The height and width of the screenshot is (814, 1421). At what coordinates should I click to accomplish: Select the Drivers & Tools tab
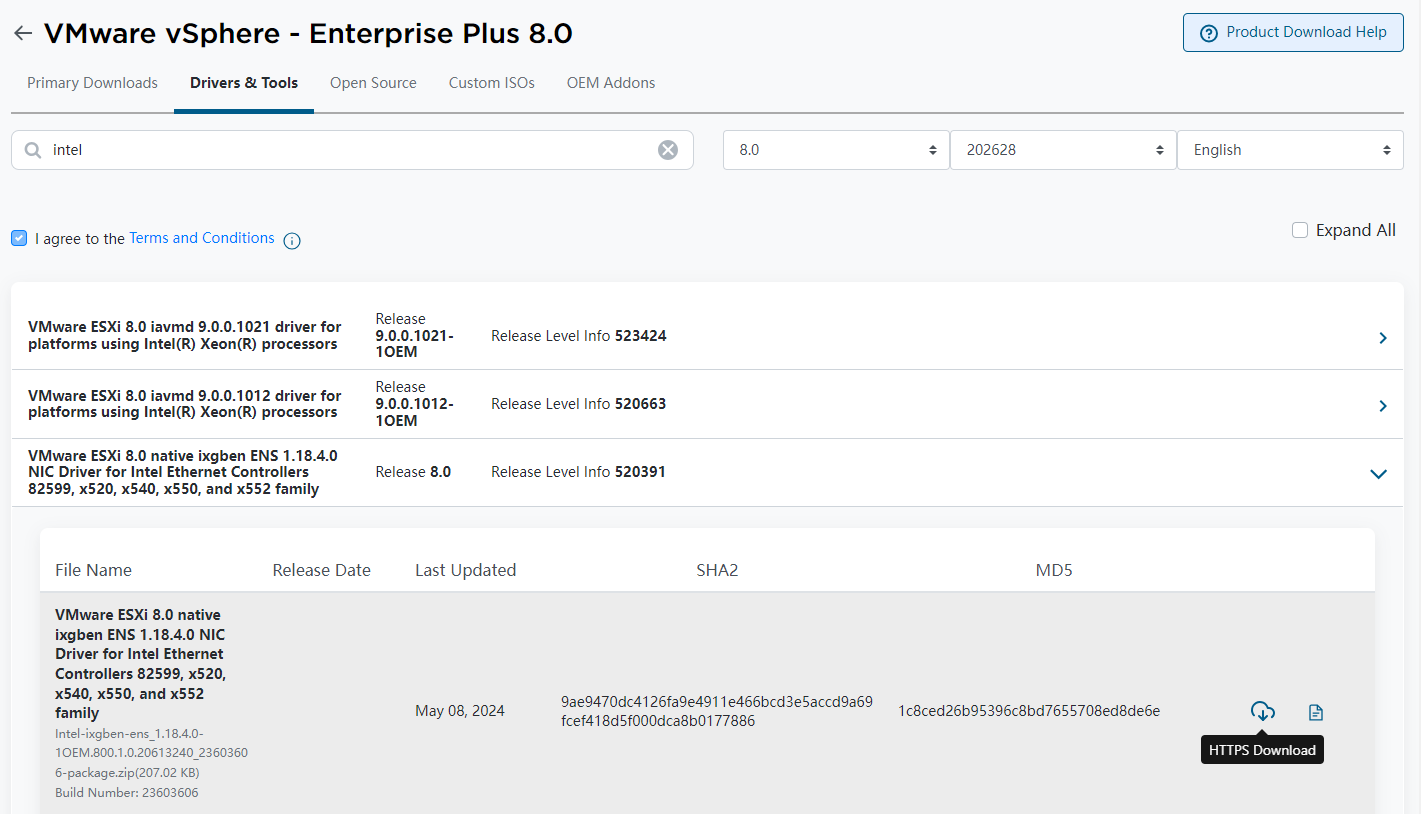tap(244, 83)
